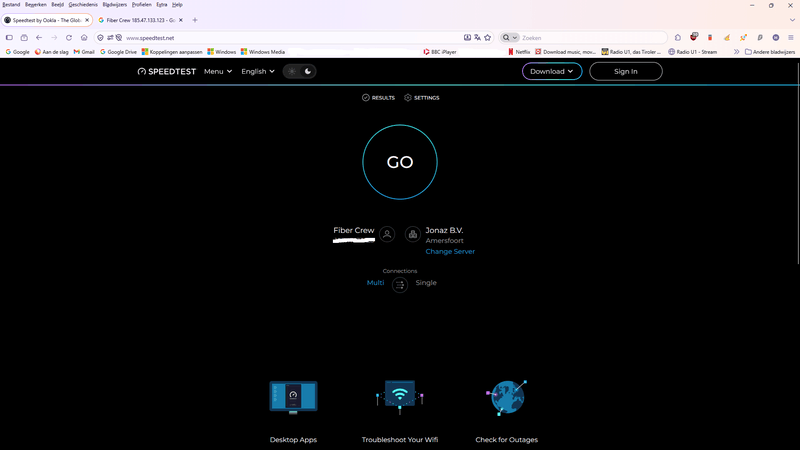Click the Desktop Apps text link
This screenshot has width=800, height=450.
pyautogui.click(x=293, y=440)
